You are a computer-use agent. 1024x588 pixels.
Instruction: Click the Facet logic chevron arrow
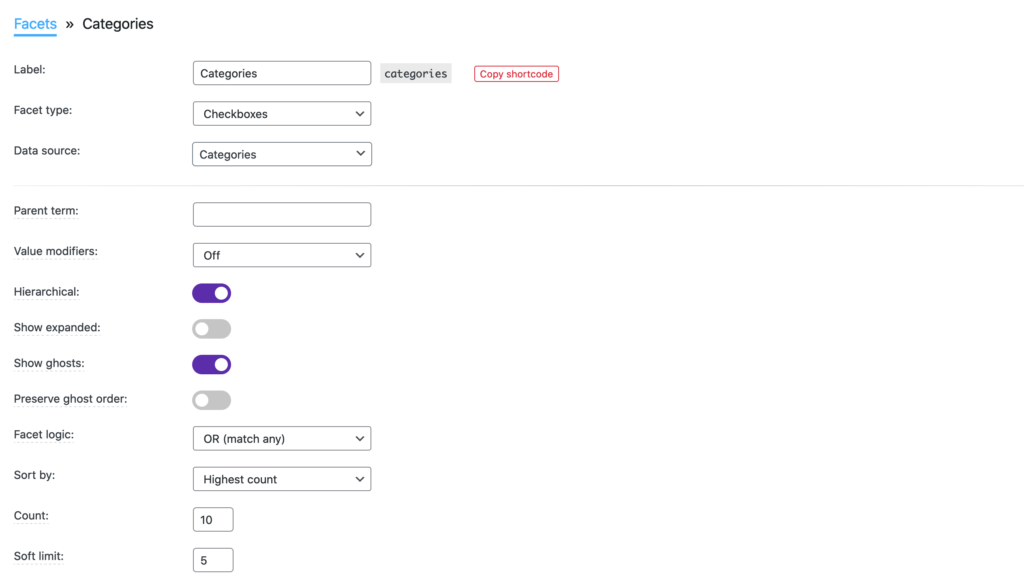tap(360, 439)
